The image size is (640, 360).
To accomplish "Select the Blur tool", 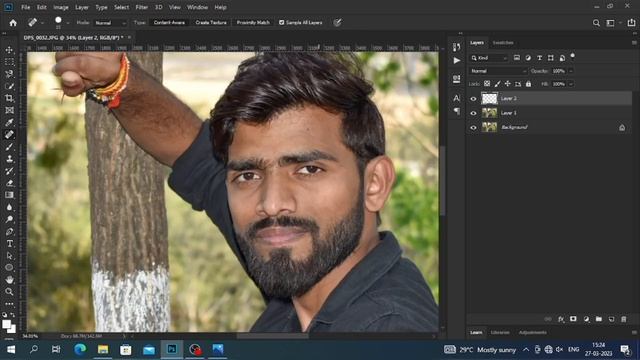I will click(x=9, y=207).
